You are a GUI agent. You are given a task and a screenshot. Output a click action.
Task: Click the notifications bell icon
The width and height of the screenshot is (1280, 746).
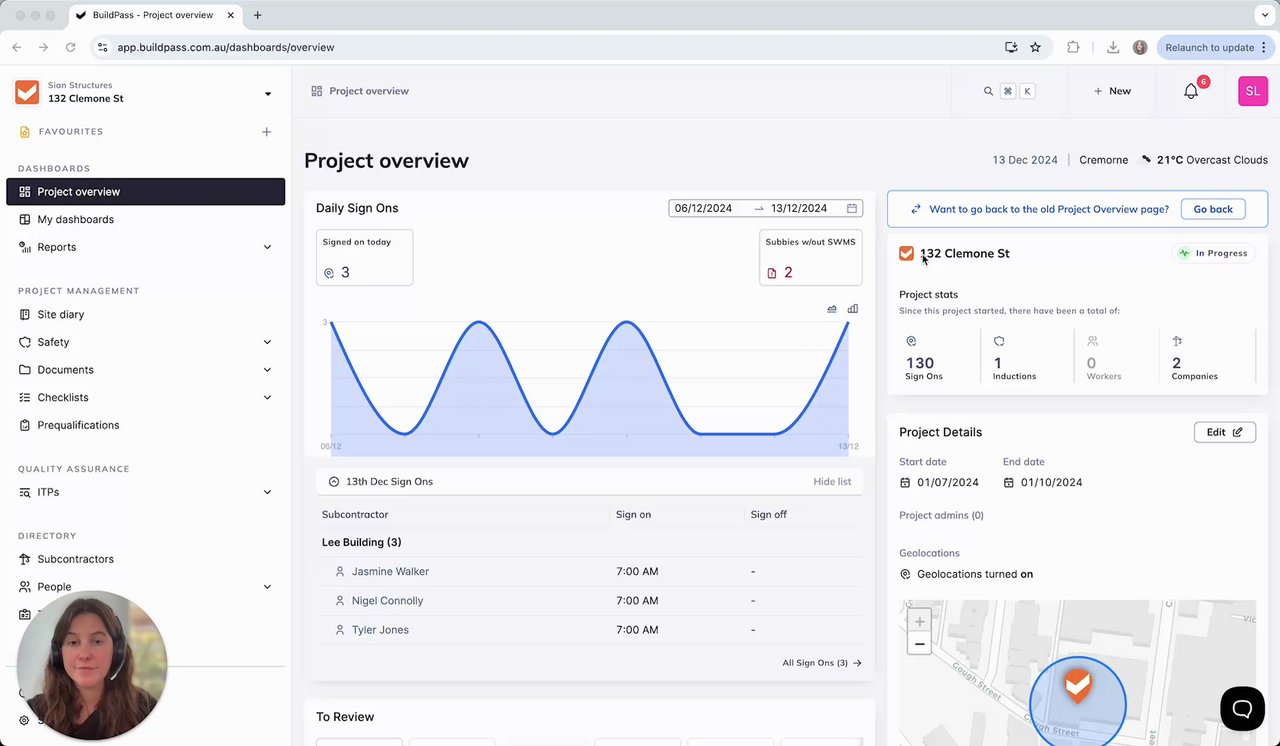pos(1190,91)
